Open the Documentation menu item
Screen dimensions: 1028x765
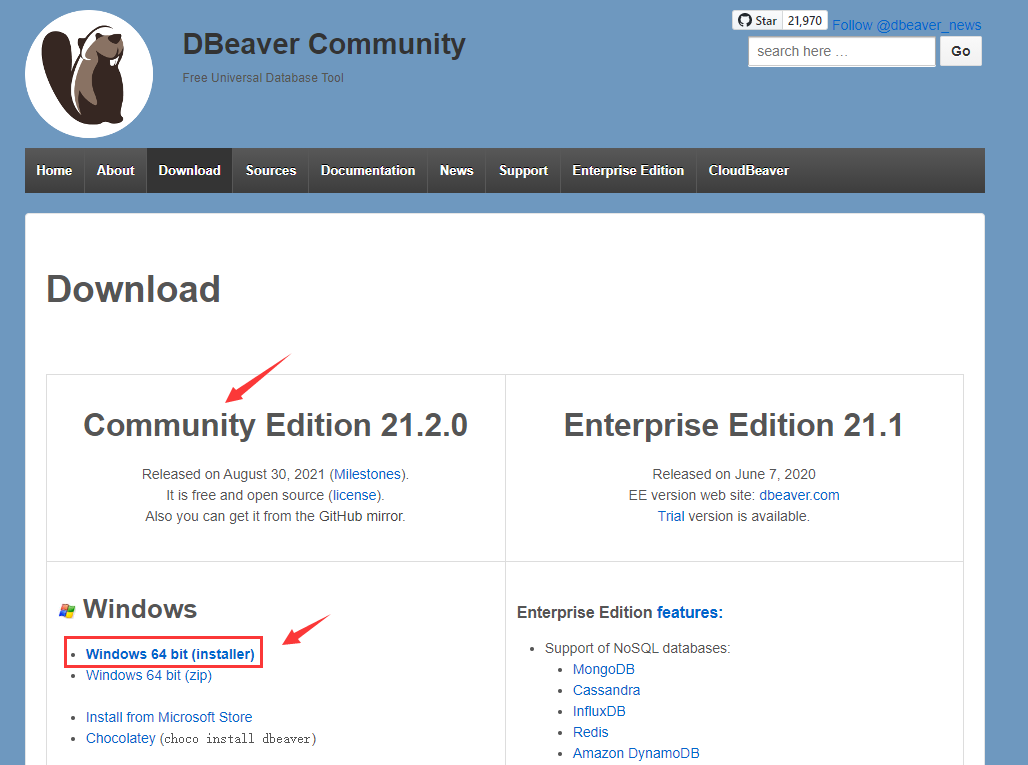368,170
